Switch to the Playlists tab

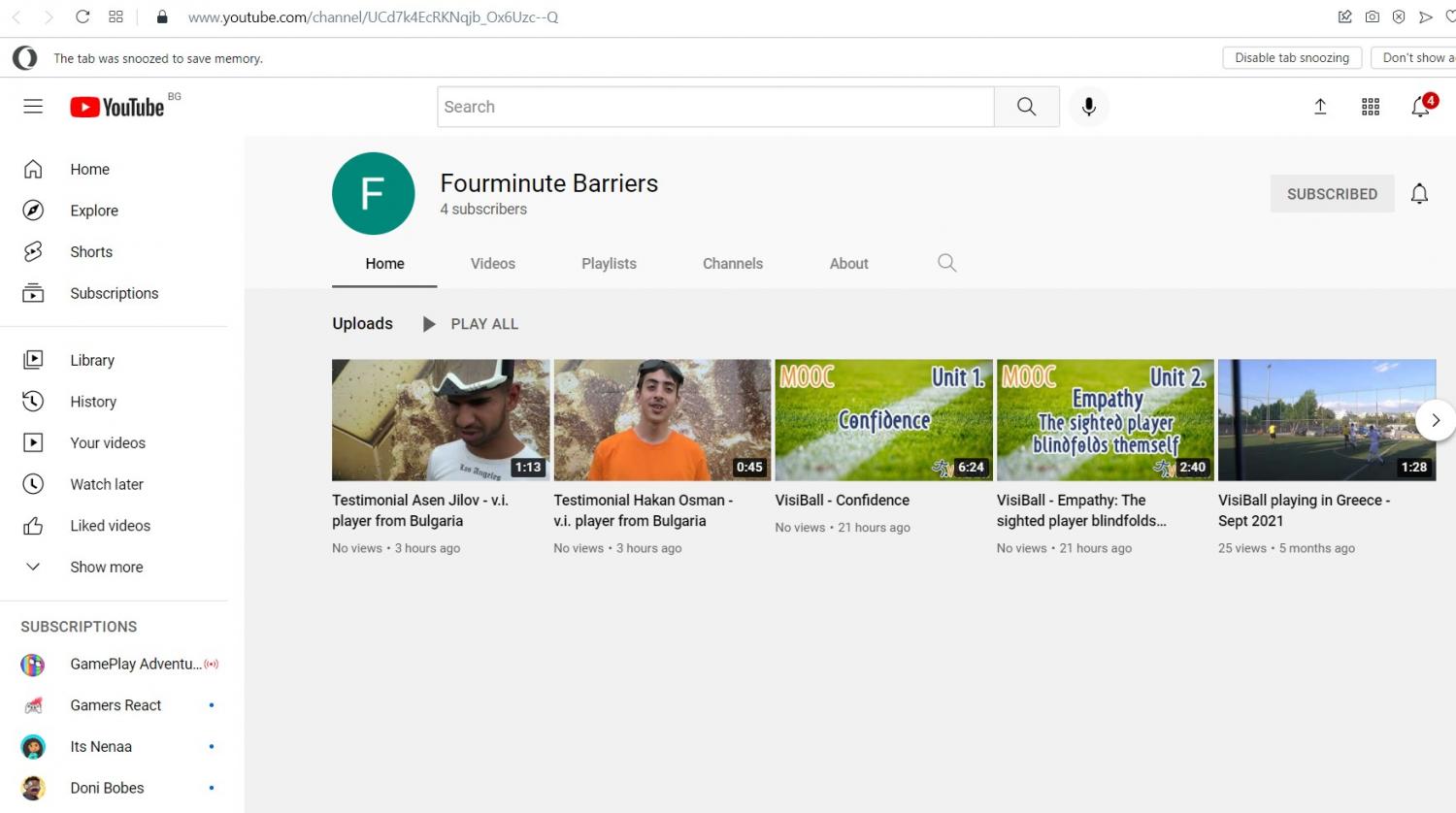(x=609, y=264)
